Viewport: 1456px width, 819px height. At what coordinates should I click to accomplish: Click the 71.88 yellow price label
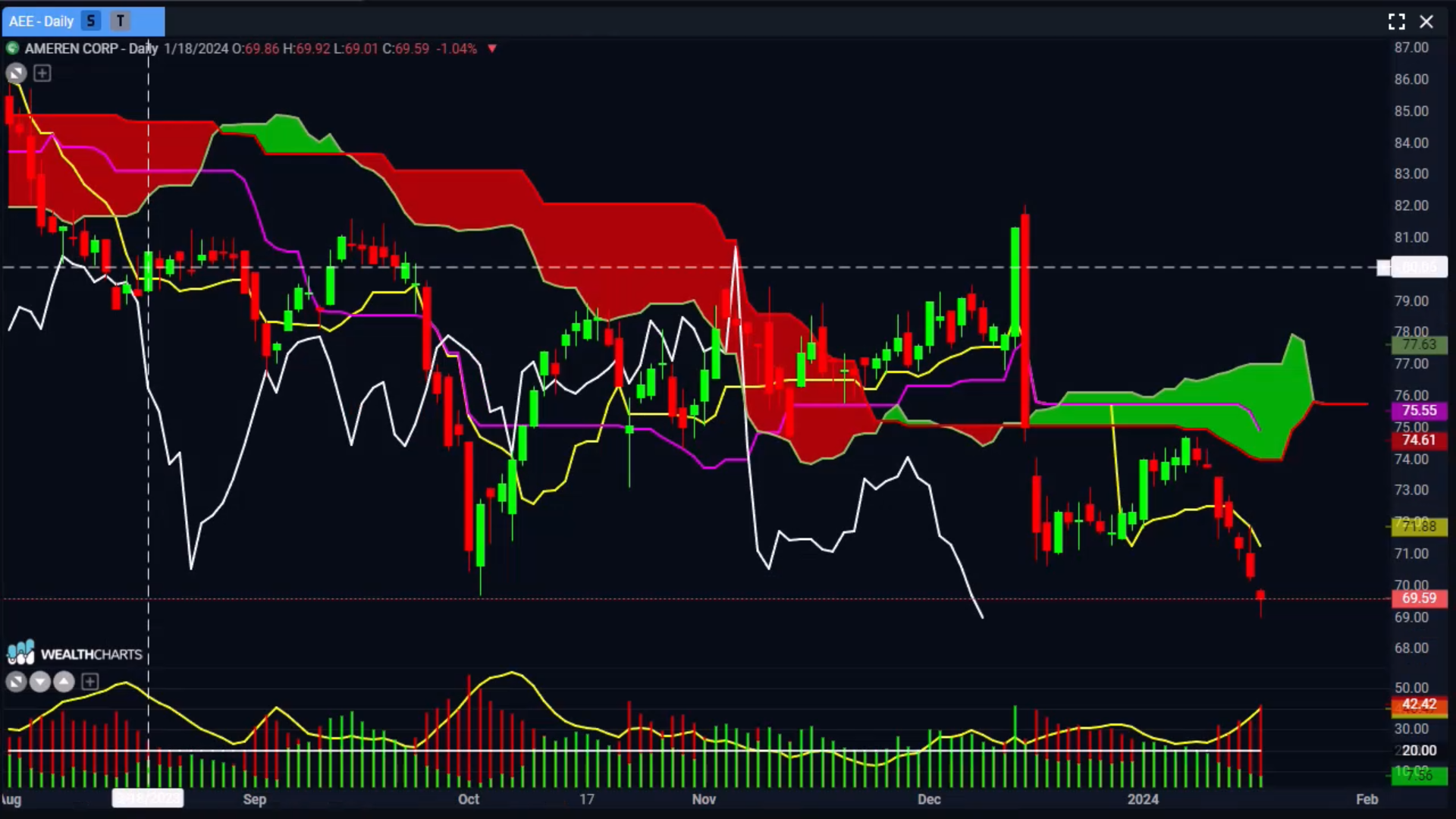[x=1419, y=526]
